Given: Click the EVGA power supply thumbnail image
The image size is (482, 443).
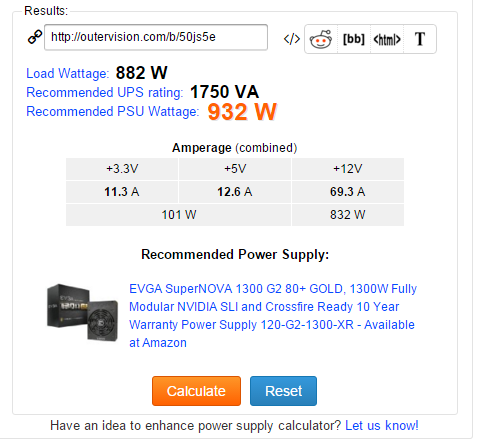Looking at the screenshot, I should 83,312.
